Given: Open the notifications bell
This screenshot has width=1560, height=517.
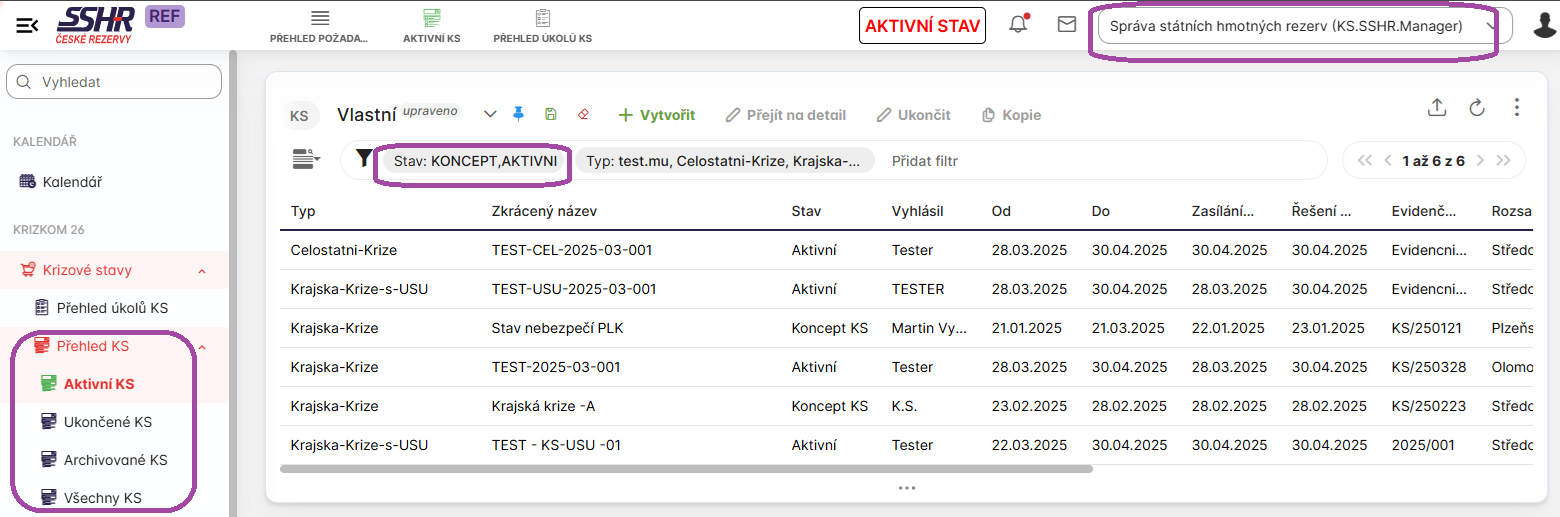Looking at the screenshot, I should 1018,25.
